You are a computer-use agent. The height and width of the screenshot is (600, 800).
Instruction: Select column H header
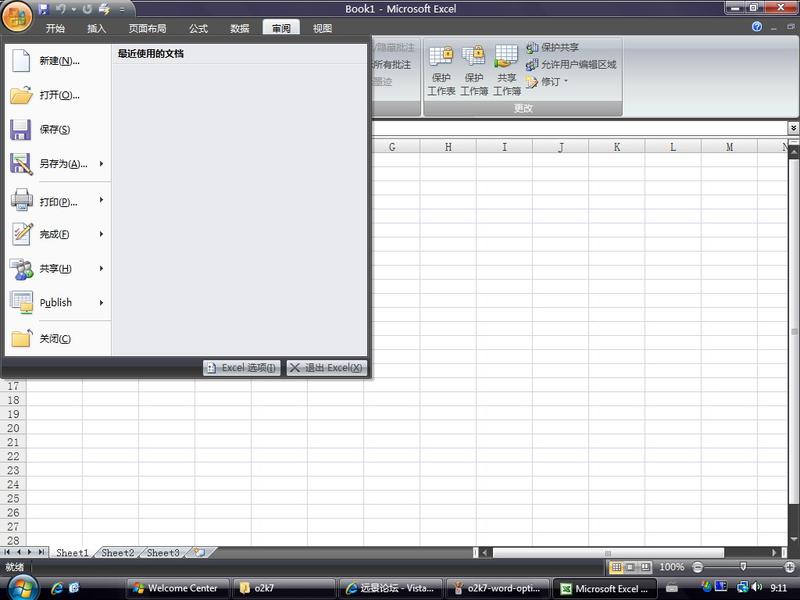(448, 147)
